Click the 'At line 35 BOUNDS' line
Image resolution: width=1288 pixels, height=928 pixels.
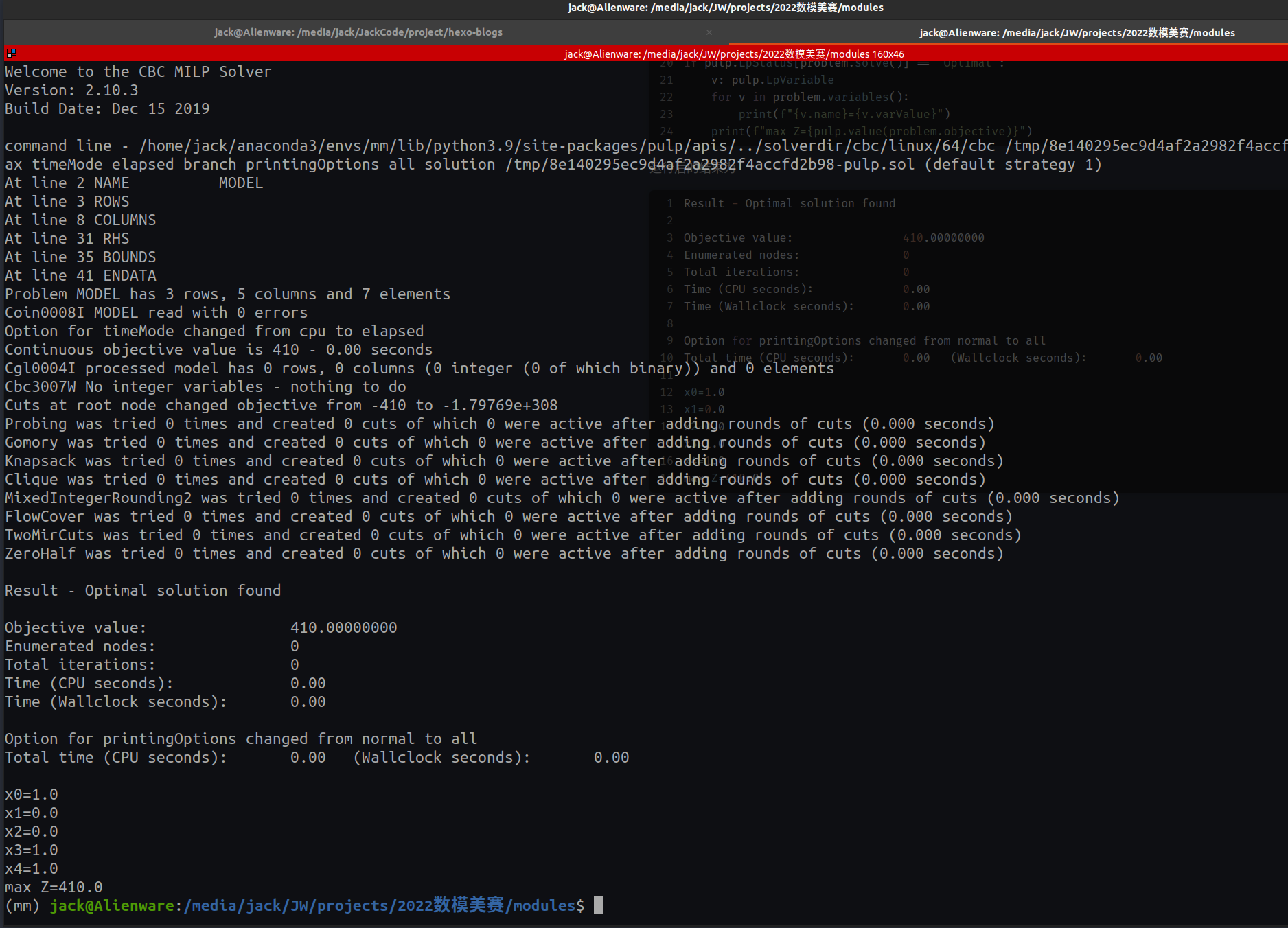[80, 257]
